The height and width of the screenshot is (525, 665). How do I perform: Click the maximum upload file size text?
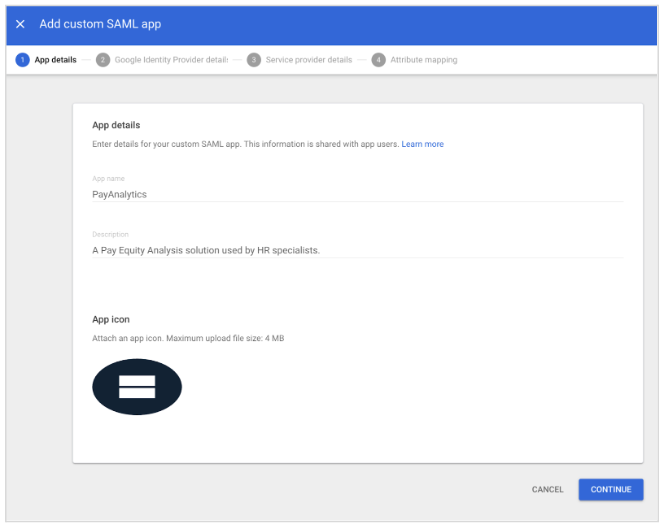[188, 339]
